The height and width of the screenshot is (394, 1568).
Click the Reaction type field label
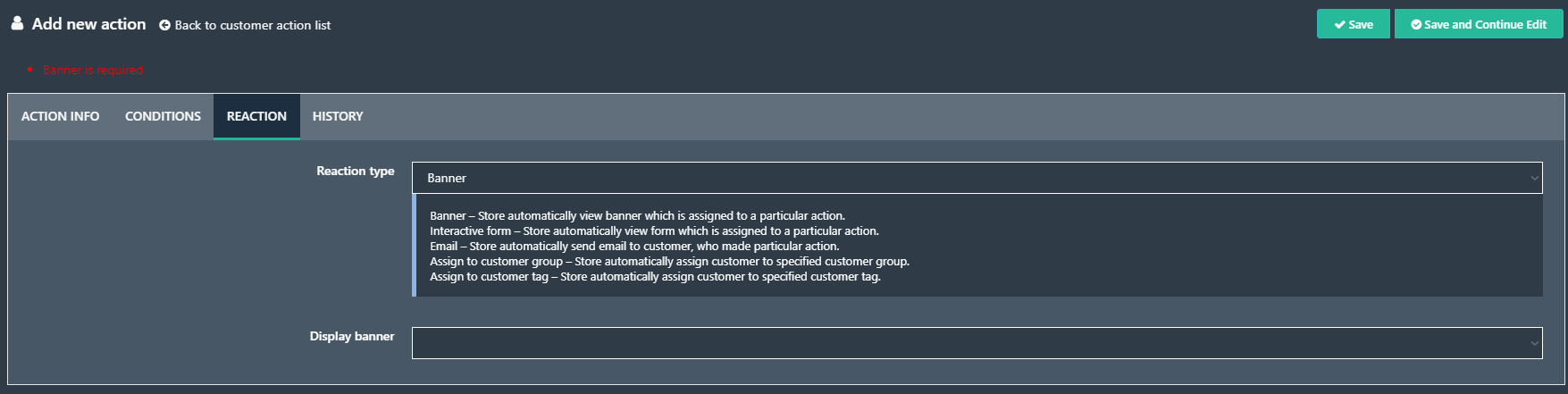point(355,171)
